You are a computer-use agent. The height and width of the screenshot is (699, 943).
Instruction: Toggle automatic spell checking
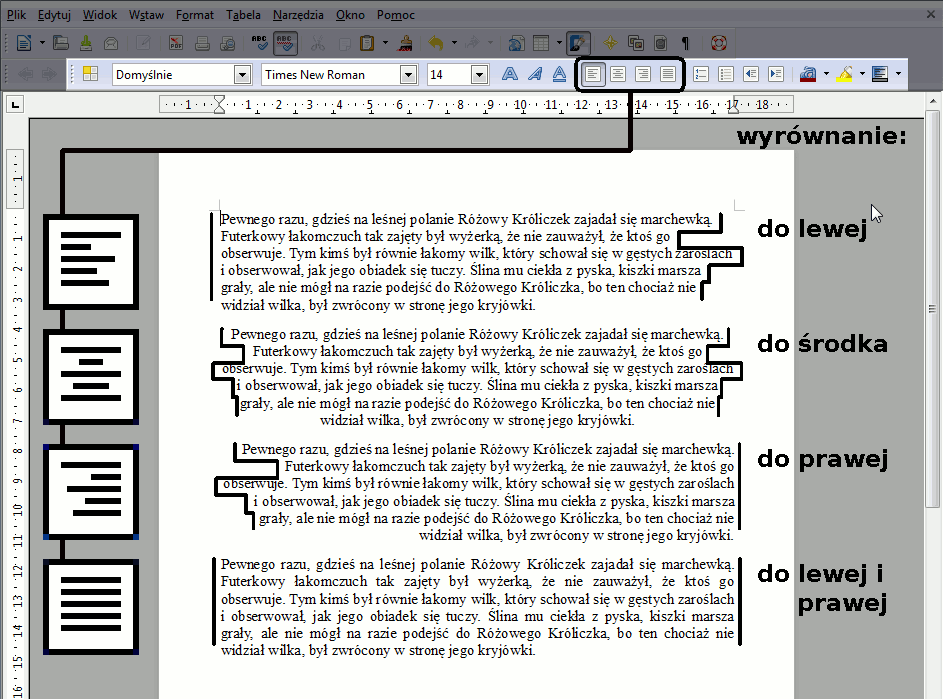[285, 43]
